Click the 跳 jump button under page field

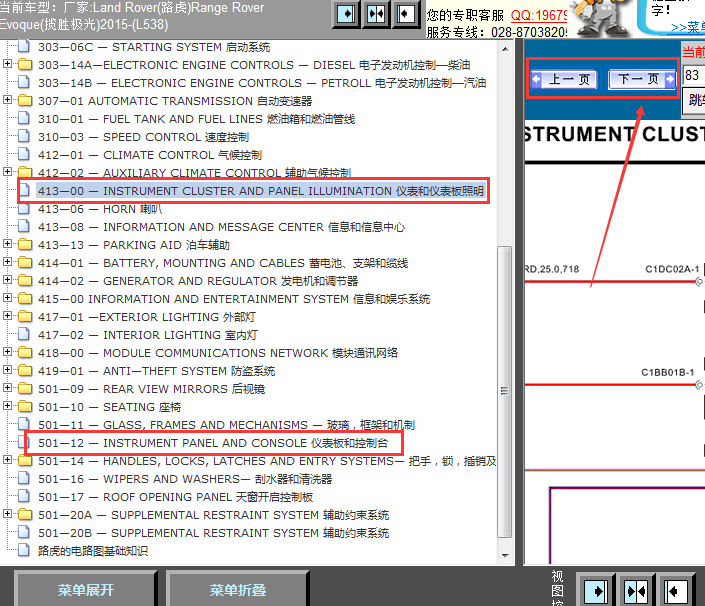694,100
